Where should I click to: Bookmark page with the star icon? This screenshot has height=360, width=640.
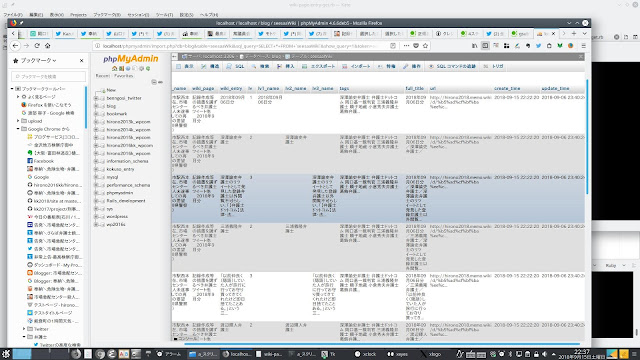click(425, 46)
